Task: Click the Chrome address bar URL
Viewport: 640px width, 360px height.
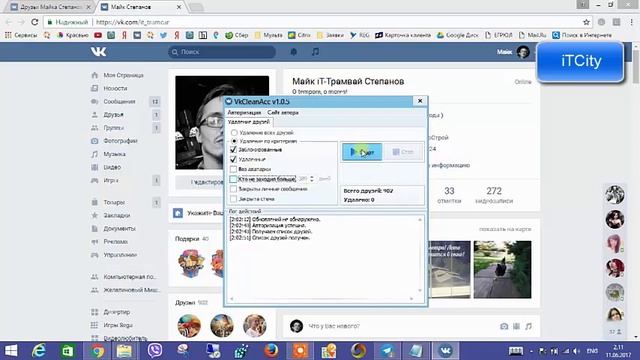Action: pyautogui.click(x=133, y=22)
